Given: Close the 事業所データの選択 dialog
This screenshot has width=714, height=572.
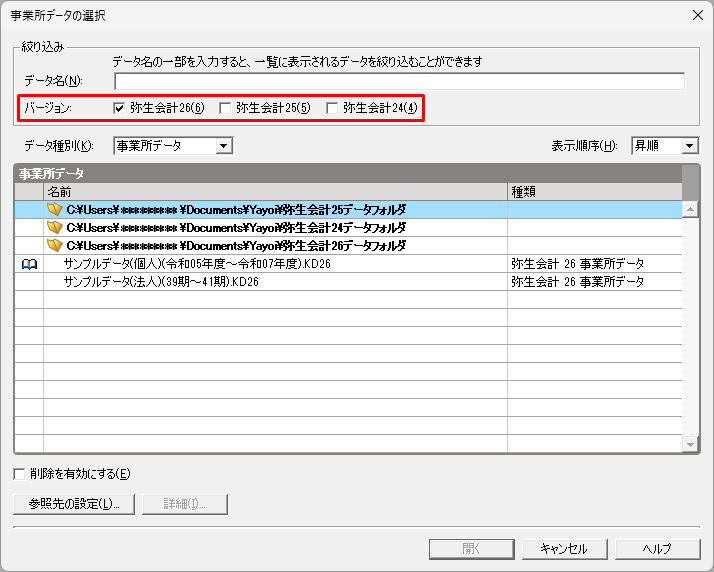Looking at the screenshot, I should point(696,15).
